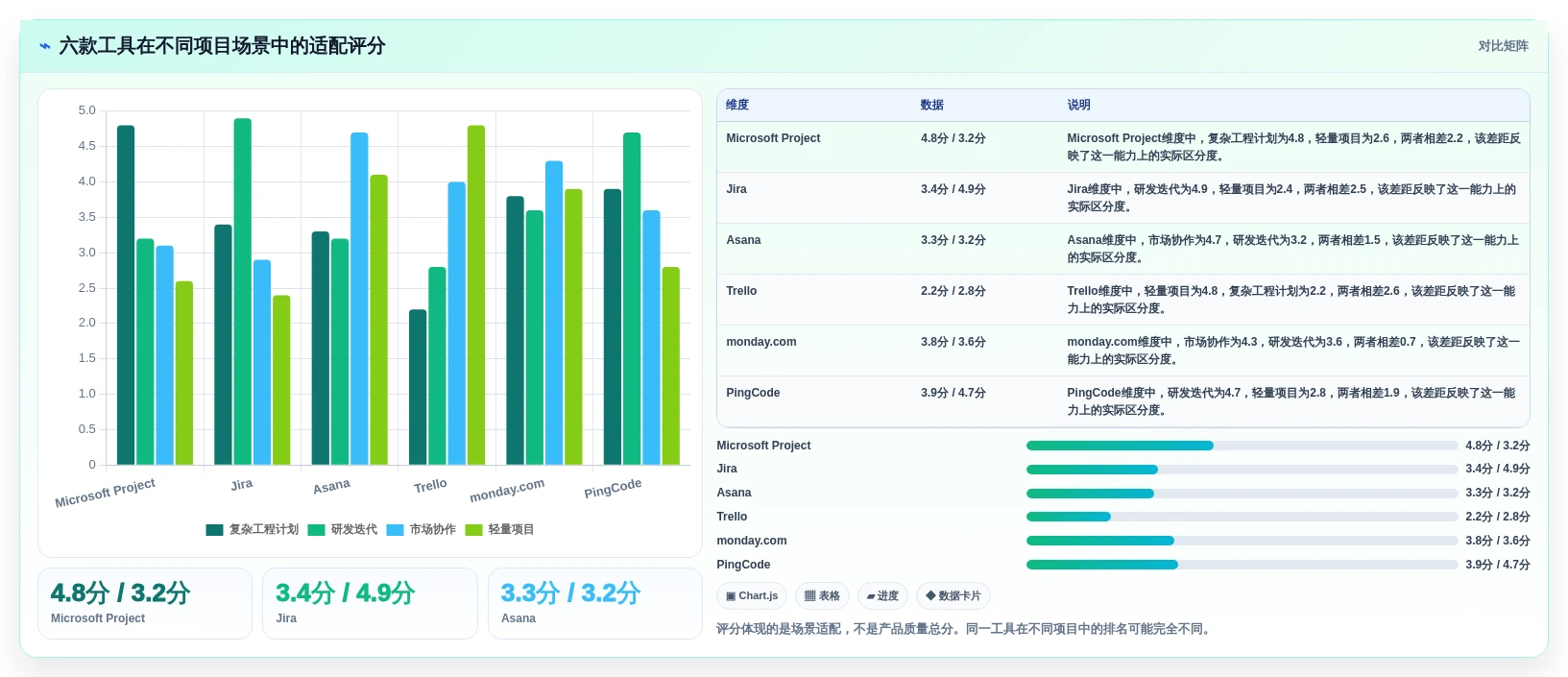Click the 2.2分 / 2.8分 table cell
The height and width of the screenshot is (677, 1568).
tap(953, 291)
